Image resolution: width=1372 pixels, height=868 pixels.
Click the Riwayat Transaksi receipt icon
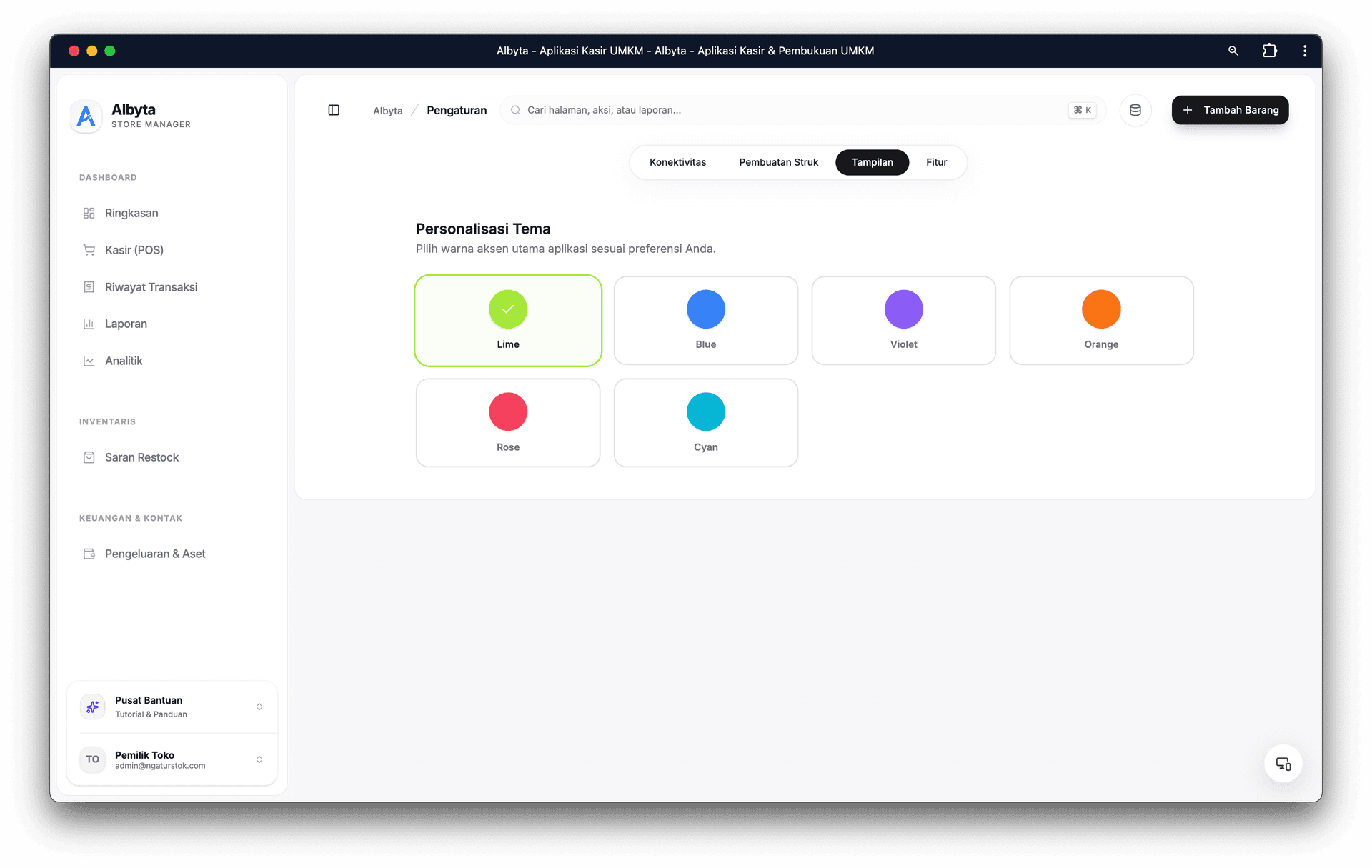point(89,286)
